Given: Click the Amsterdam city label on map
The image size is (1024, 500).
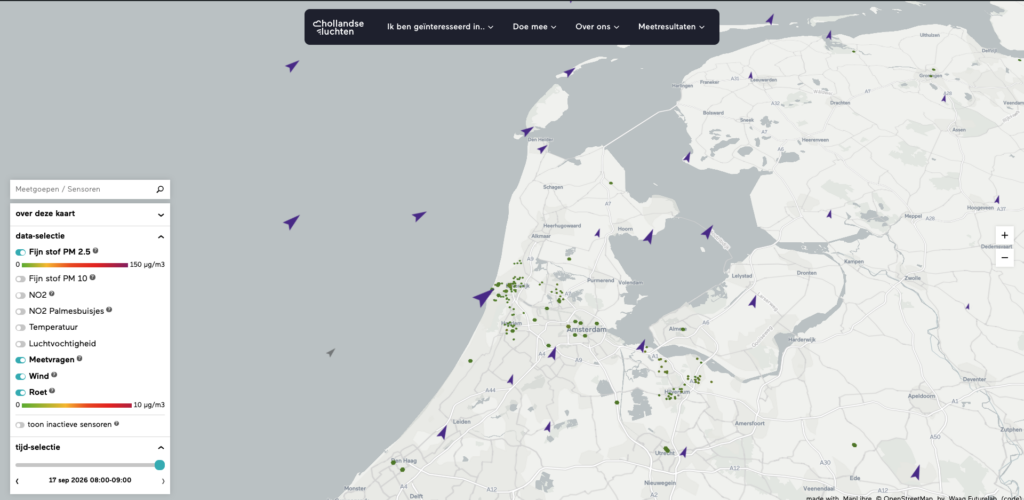Looking at the screenshot, I should pyautogui.click(x=586, y=330).
